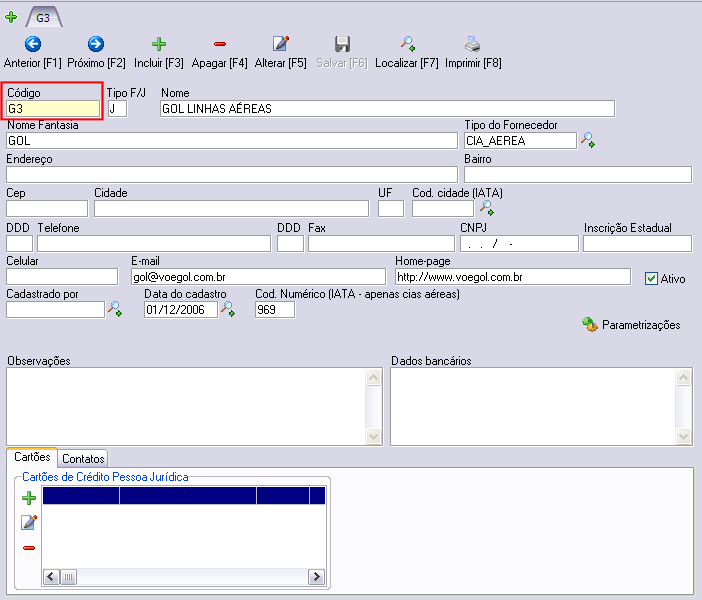Image resolution: width=702 pixels, height=600 pixels.
Task: Click Observações scrollbar up arrow
Action: (x=373, y=377)
